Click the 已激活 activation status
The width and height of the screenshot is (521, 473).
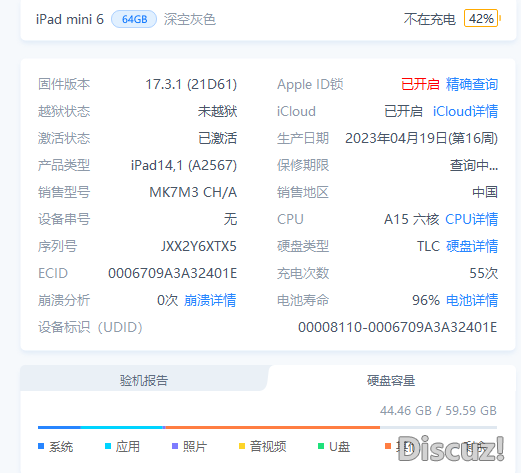pos(218,138)
